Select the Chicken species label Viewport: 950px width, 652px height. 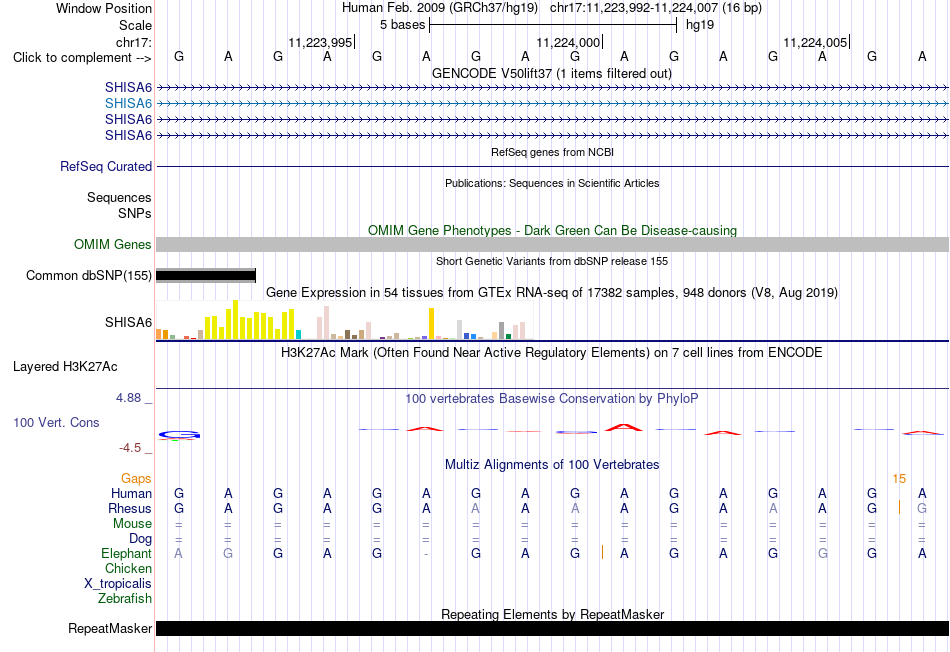click(128, 568)
